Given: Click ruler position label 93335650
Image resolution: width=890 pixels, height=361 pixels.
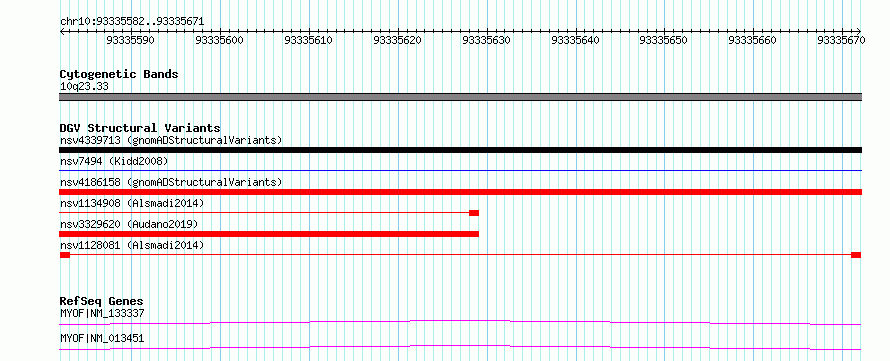Looking at the screenshot, I should (664, 40).
